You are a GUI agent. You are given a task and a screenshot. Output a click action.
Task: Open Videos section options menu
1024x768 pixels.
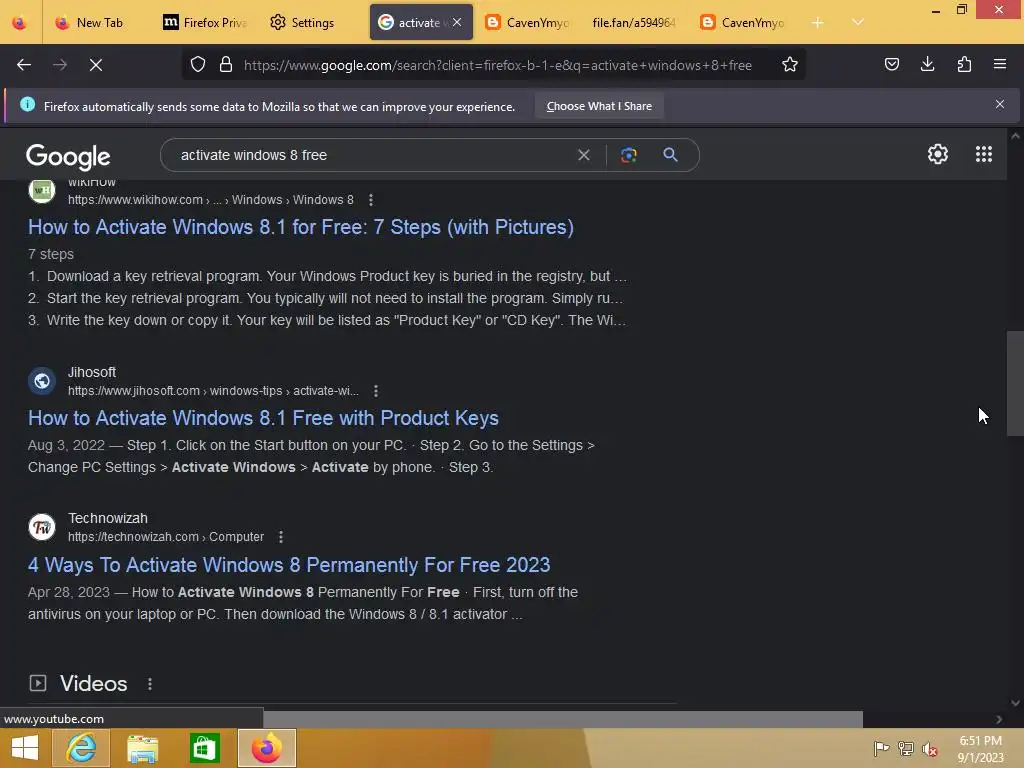point(150,684)
